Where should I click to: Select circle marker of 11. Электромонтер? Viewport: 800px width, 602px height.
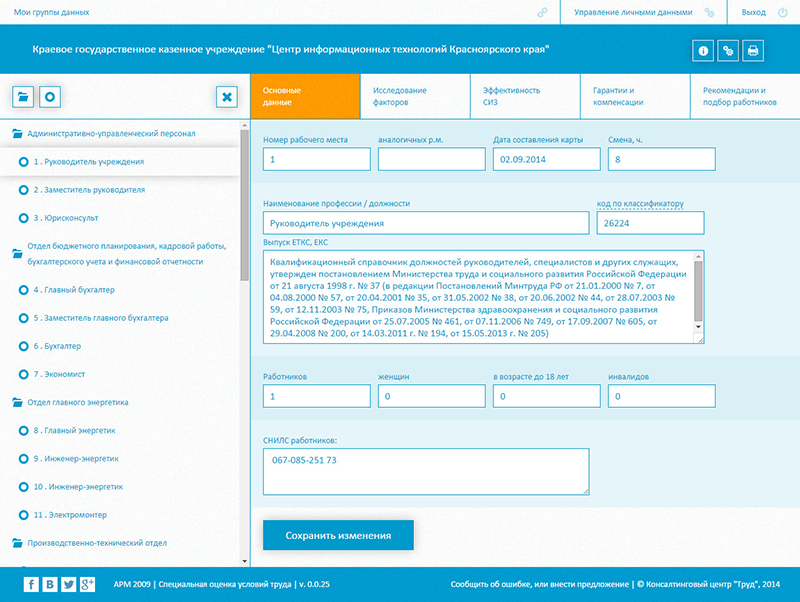point(23,515)
